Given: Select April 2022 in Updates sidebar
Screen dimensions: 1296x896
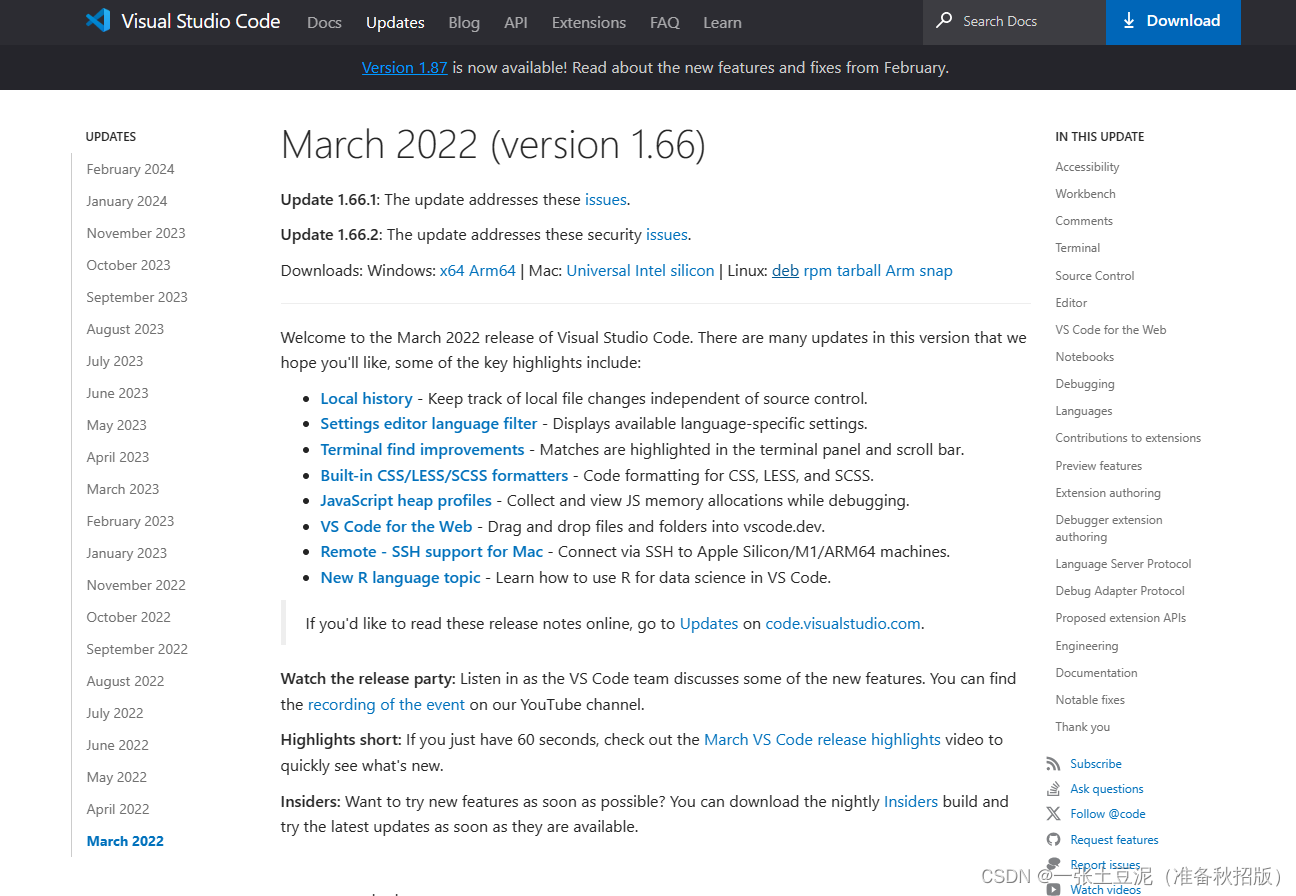Looking at the screenshot, I should [x=118, y=809].
